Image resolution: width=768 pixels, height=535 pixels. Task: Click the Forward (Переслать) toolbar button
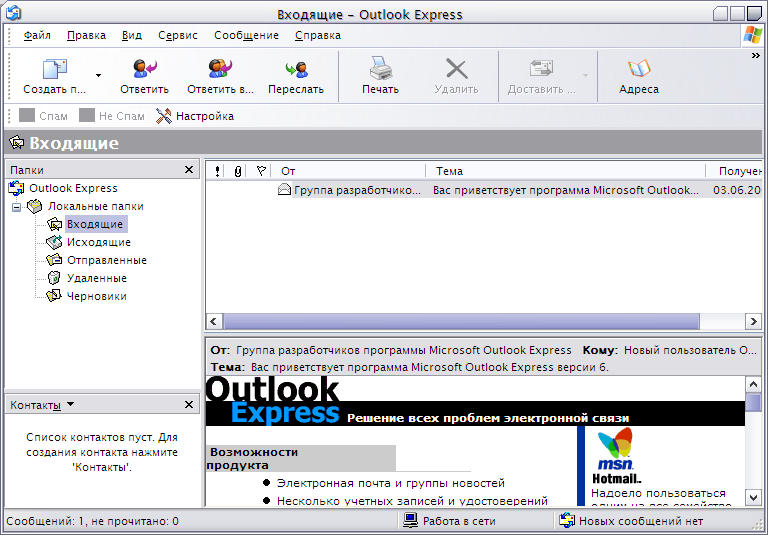[296, 76]
